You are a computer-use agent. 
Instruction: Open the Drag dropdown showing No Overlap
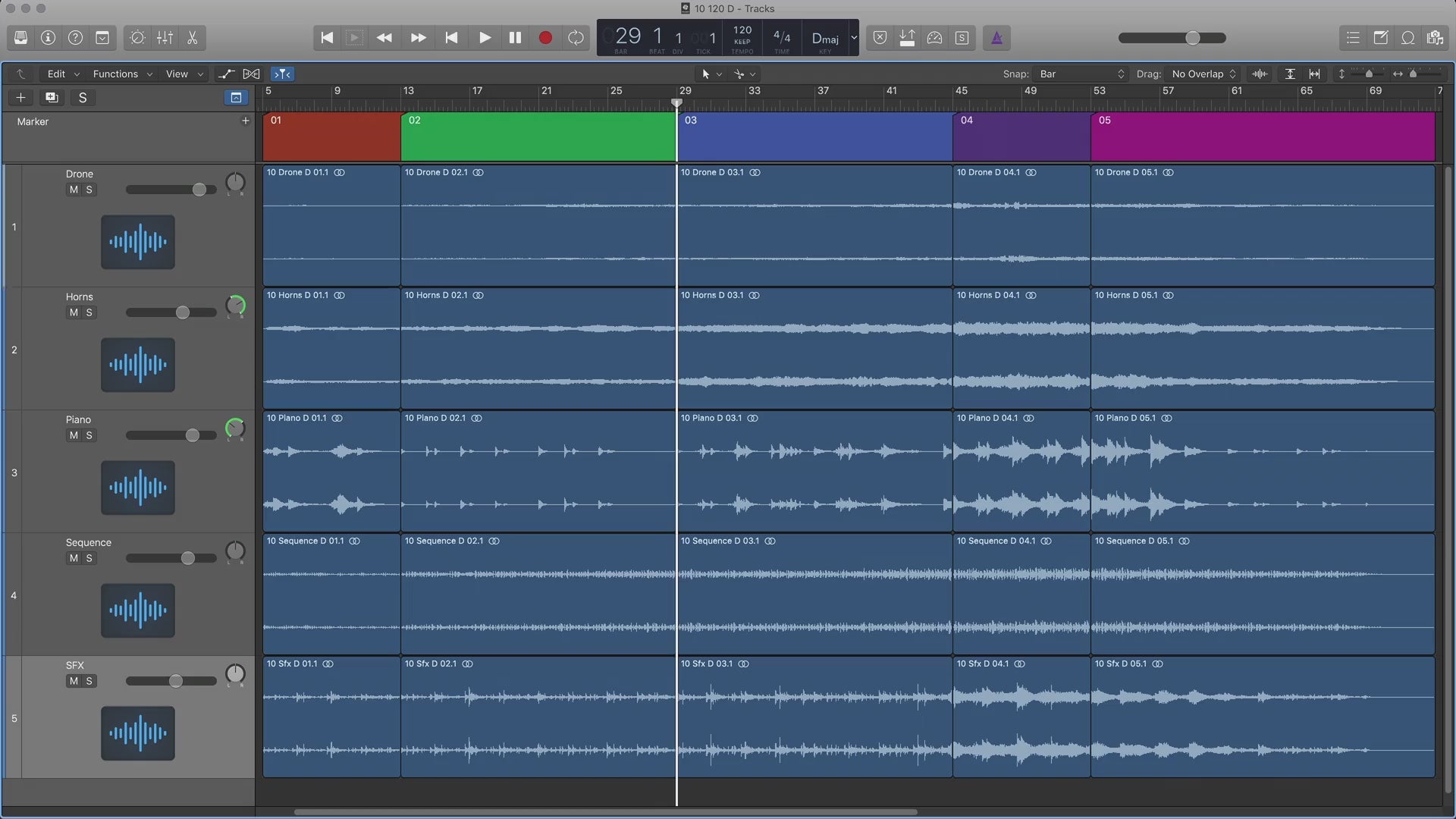click(1203, 74)
